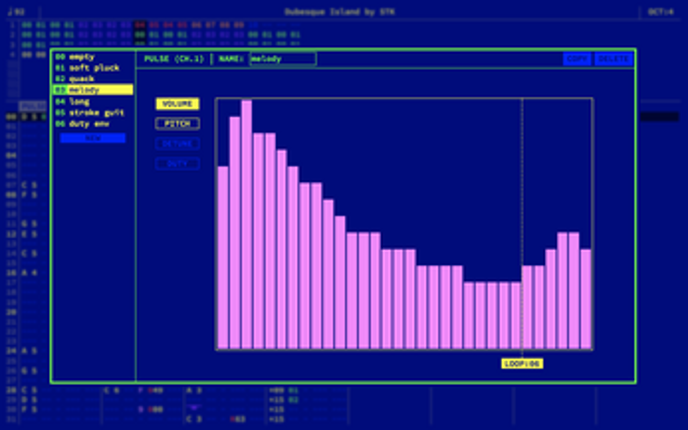Click the NEW instrument button

click(x=92, y=138)
